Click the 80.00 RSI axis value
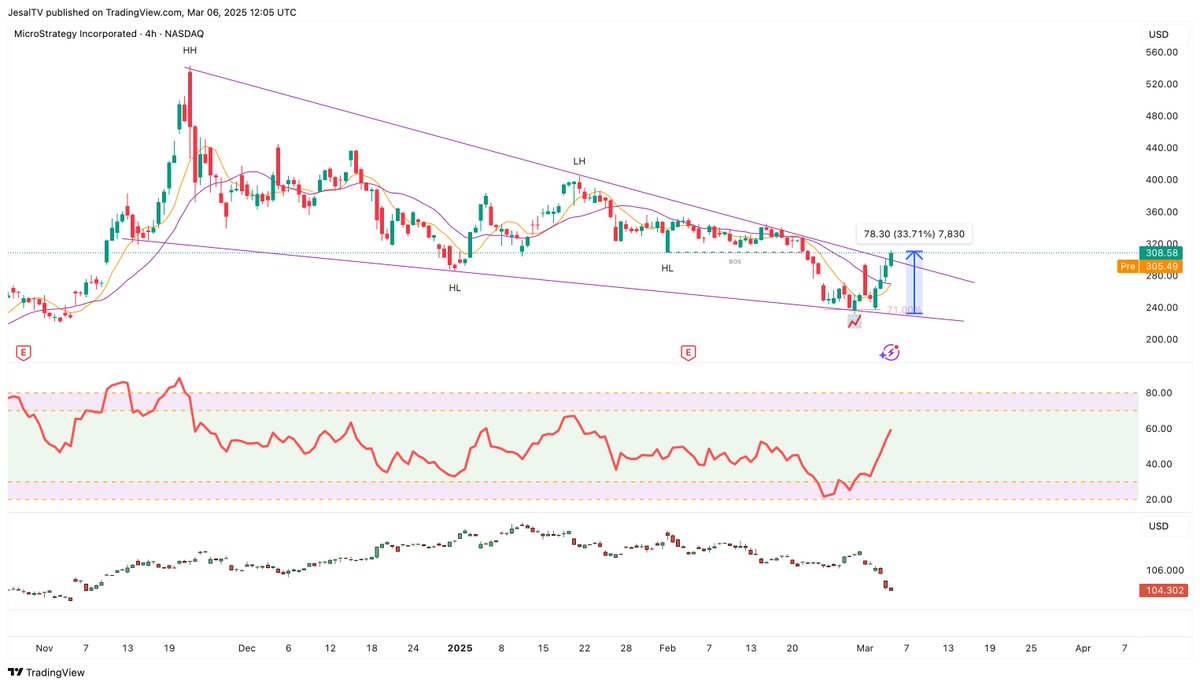The width and height of the screenshot is (1200, 686). (x=1160, y=393)
